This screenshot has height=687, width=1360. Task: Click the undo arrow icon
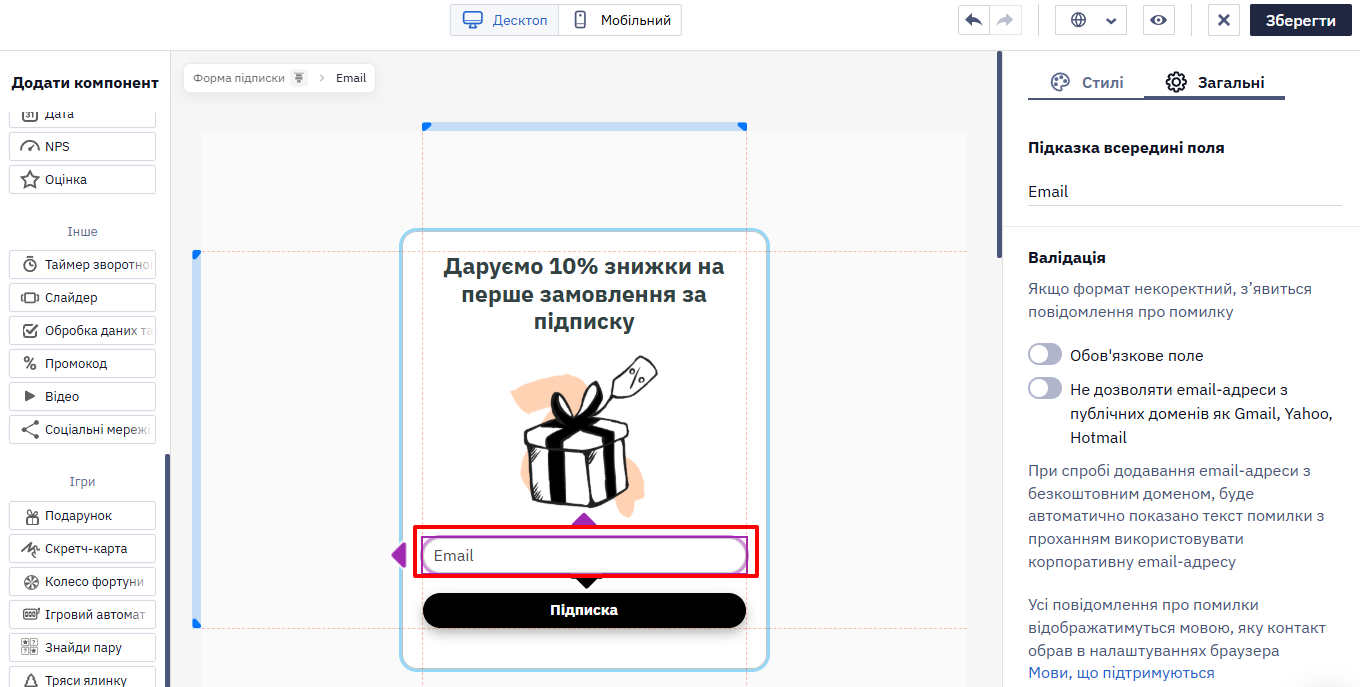tap(973, 20)
